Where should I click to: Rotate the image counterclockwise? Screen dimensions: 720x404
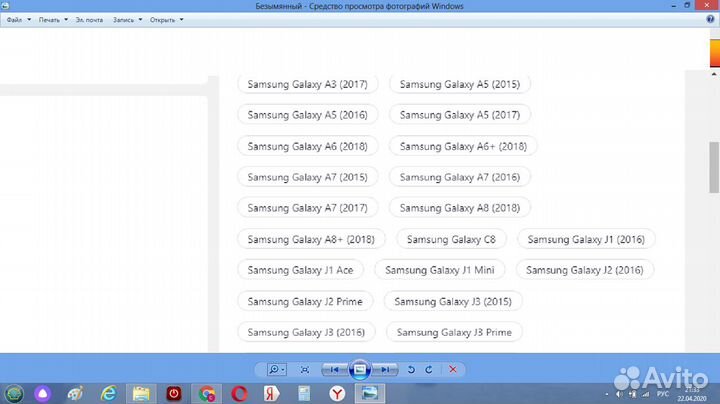pyautogui.click(x=411, y=369)
